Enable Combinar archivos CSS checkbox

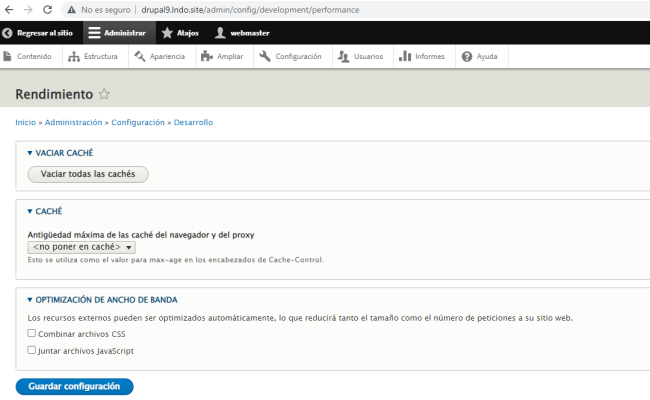point(32,334)
